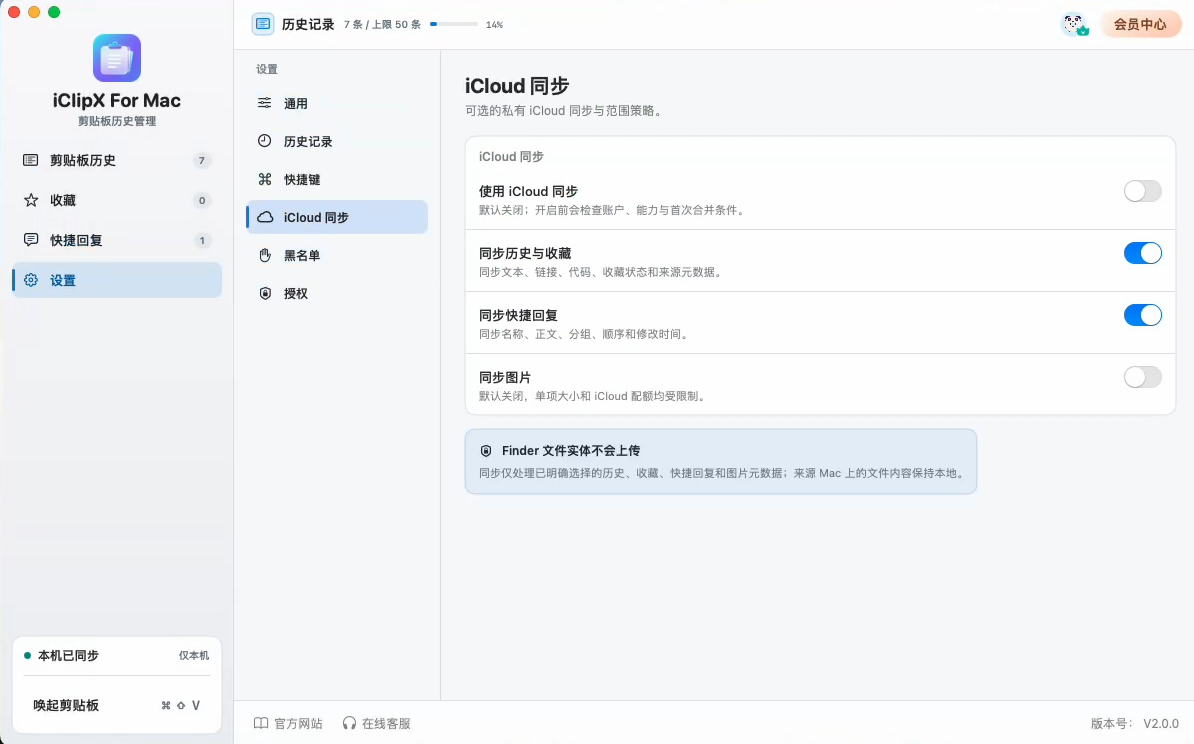
Task: Click the cloud icon beside iCloud 同步
Action: pyautogui.click(x=265, y=217)
